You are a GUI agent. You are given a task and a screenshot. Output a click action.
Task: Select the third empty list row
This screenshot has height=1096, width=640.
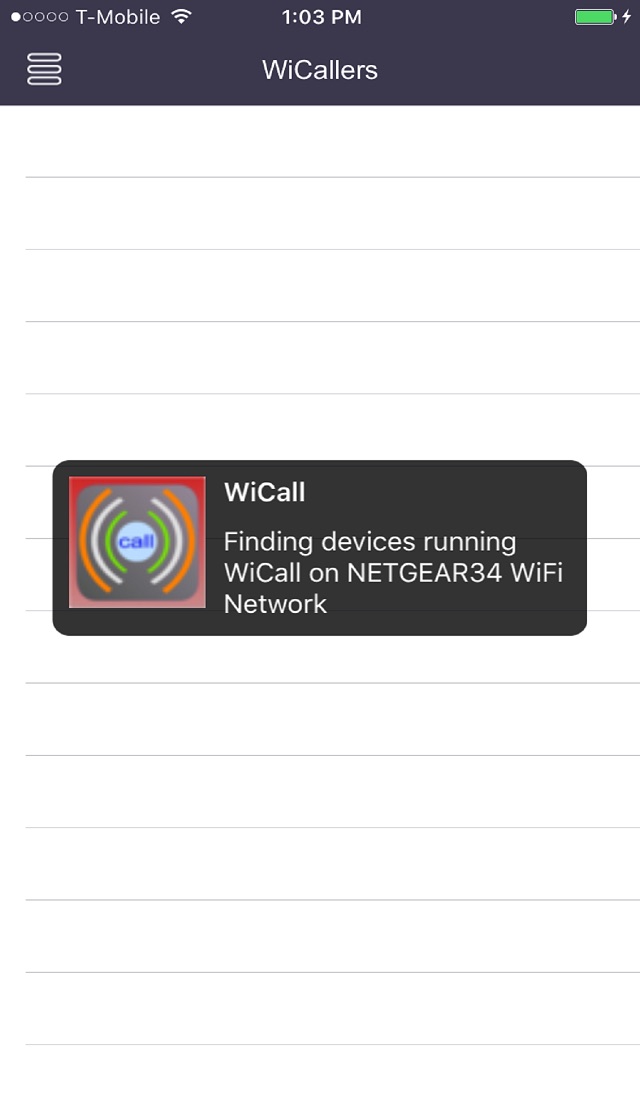coord(333,286)
